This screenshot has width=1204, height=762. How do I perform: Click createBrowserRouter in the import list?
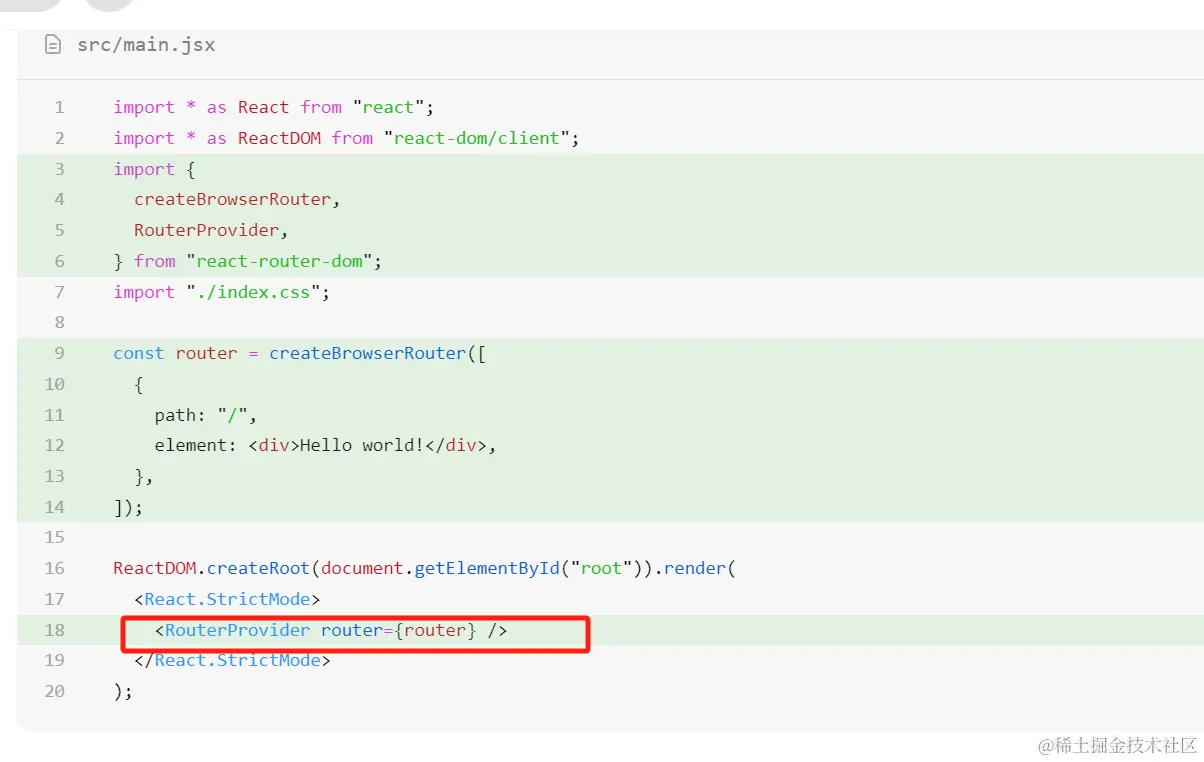[232, 199]
